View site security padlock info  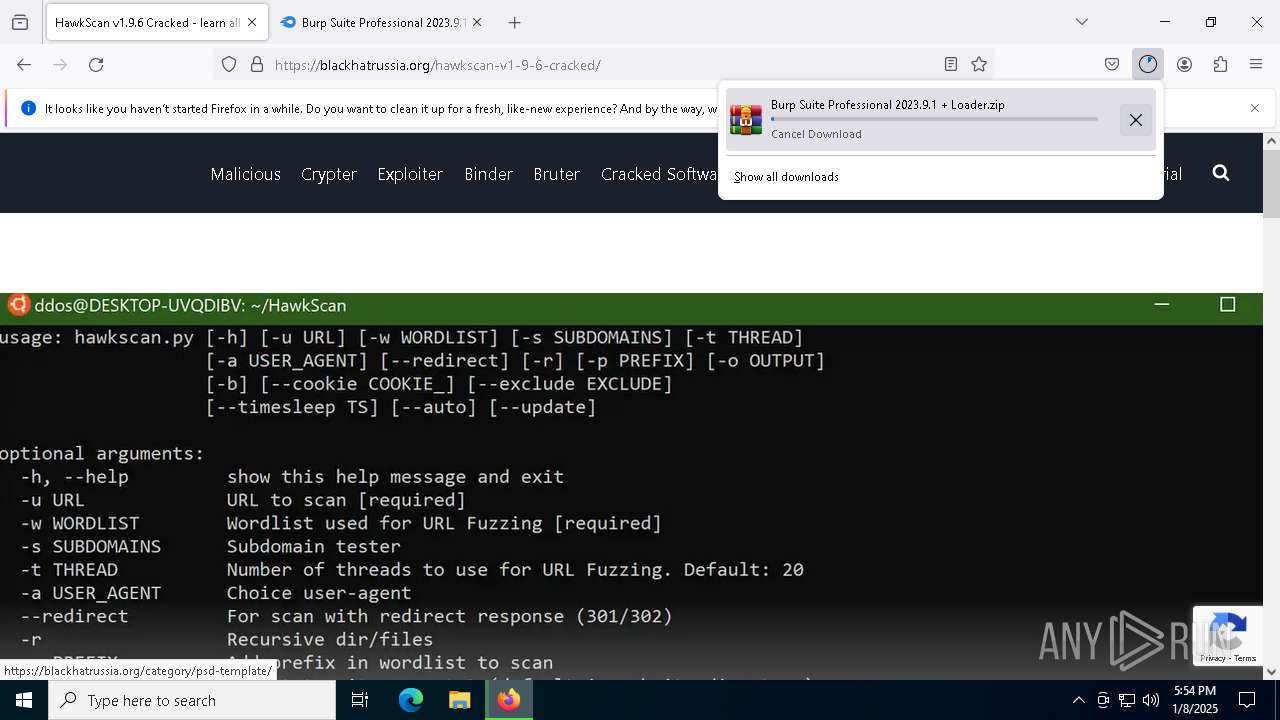[x=257, y=65]
